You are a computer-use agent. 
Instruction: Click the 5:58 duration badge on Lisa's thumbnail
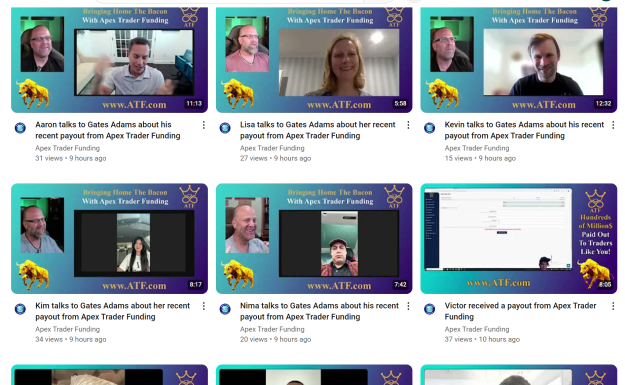pyautogui.click(x=400, y=104)
